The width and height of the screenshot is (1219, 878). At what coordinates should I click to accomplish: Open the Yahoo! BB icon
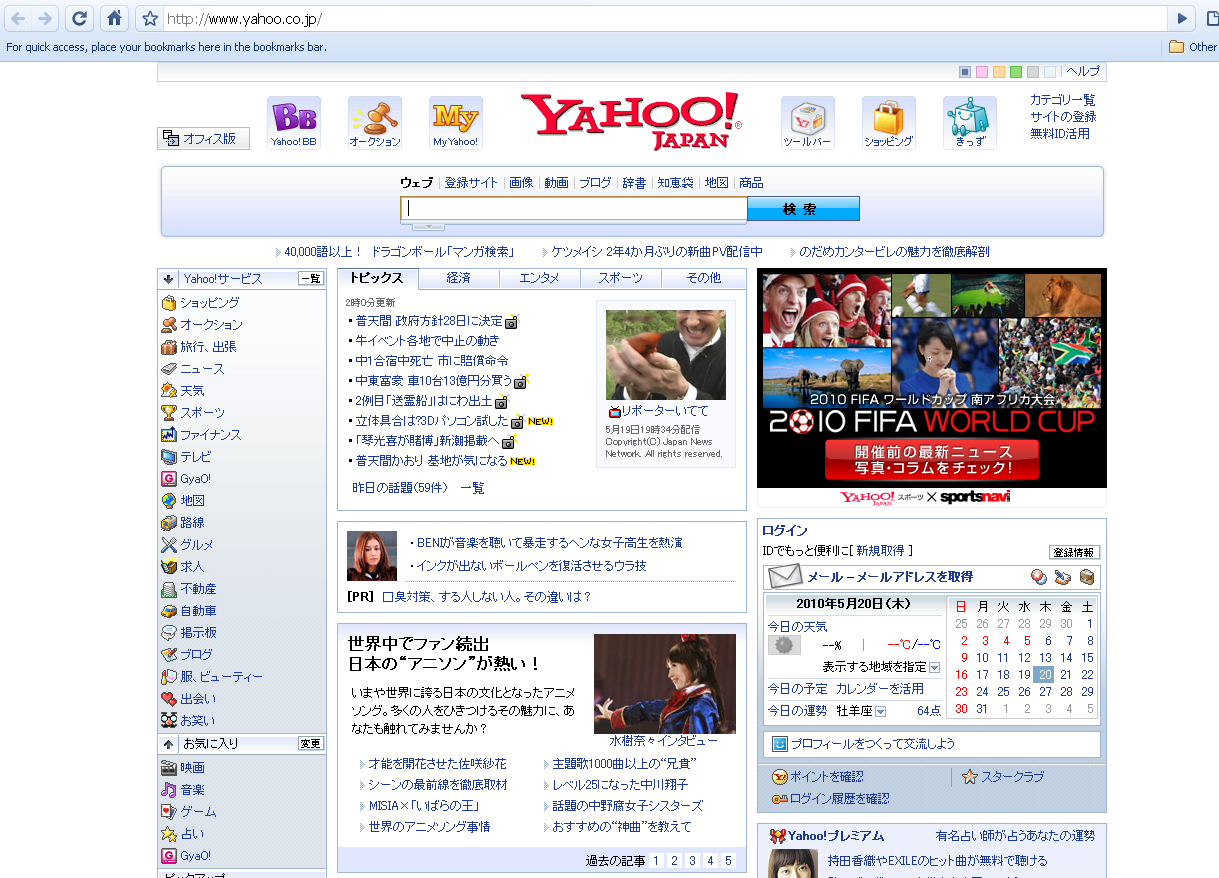click(x=293, y=119)
